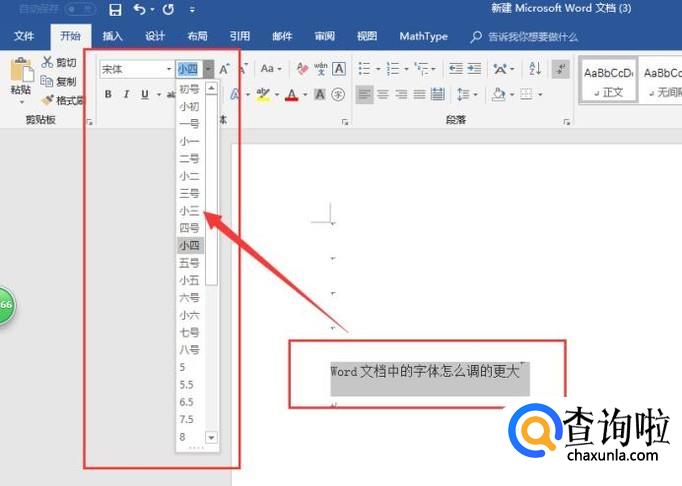
Task: Click the 宋体 font name box
Action: (131, 69)
